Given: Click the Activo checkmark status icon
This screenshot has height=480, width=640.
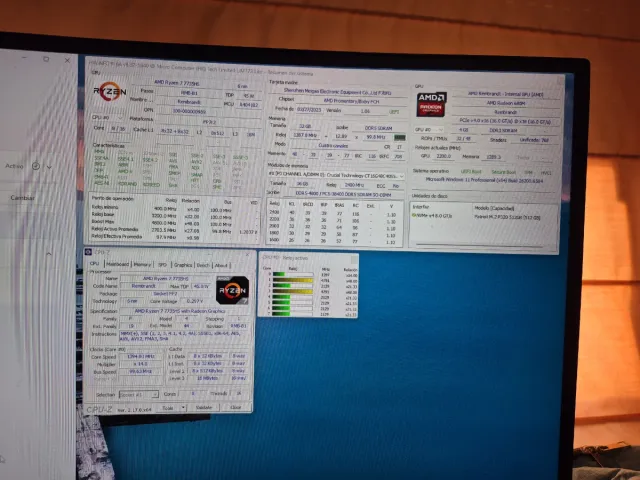Looking at the screenshot, I should [x=36, y=166].
